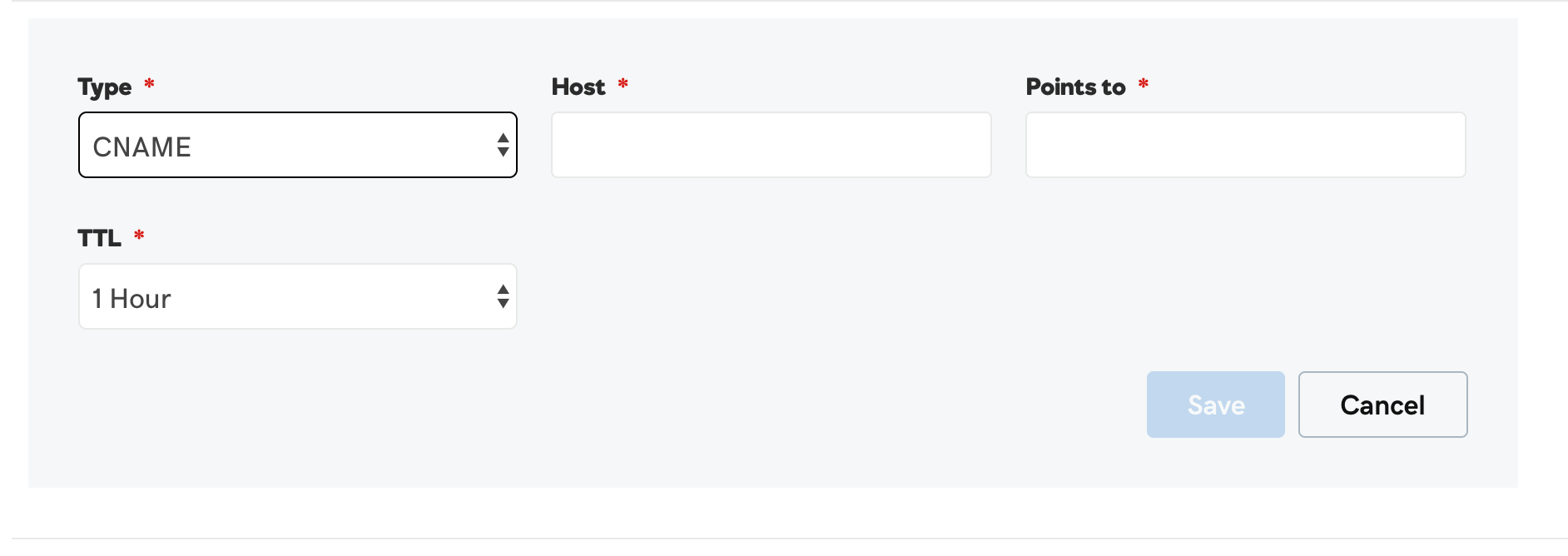
Task: Focus the Host text field
Action: [x=772, y=145]
